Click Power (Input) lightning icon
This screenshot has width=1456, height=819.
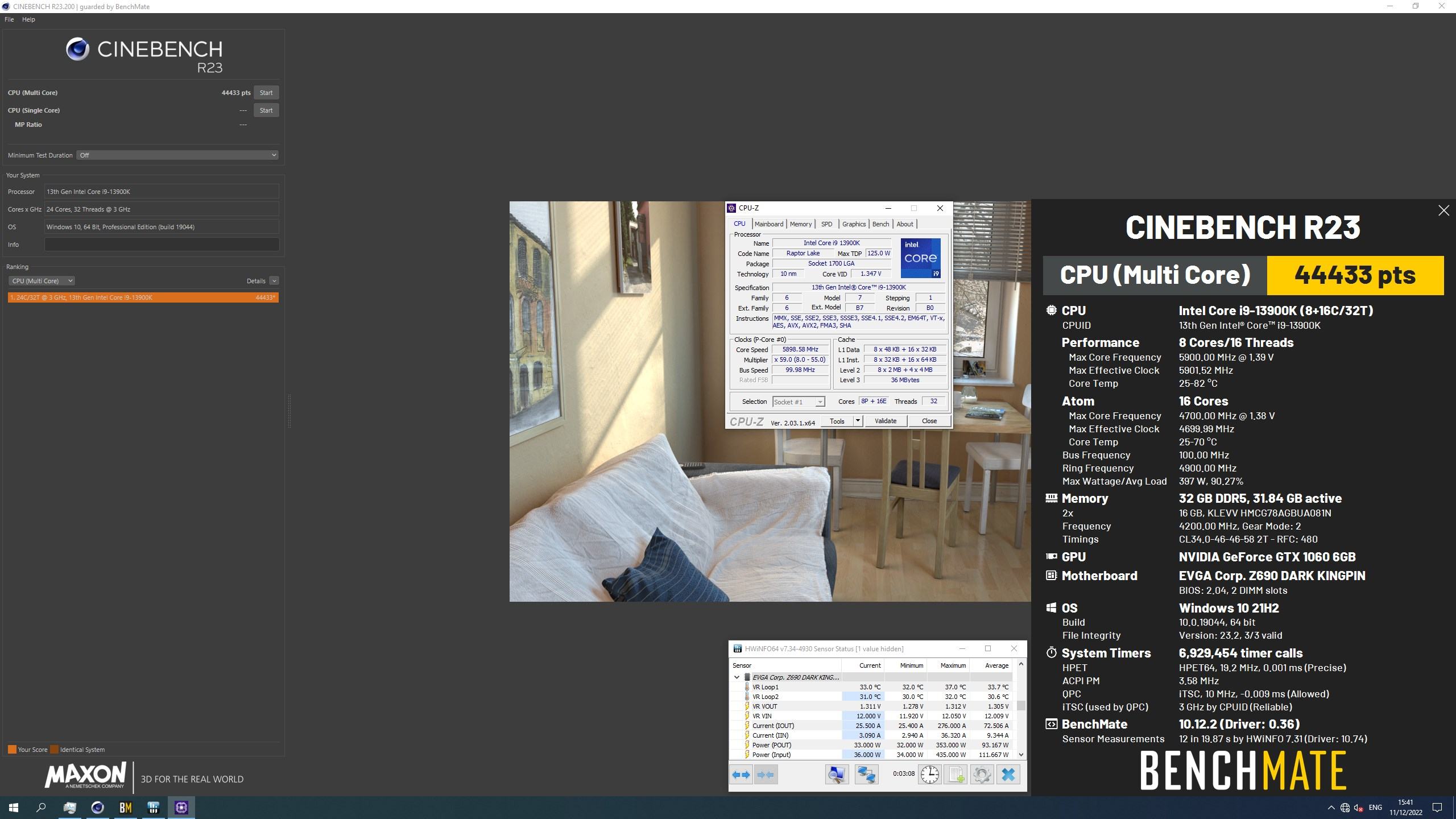click(x=747, y=755)
